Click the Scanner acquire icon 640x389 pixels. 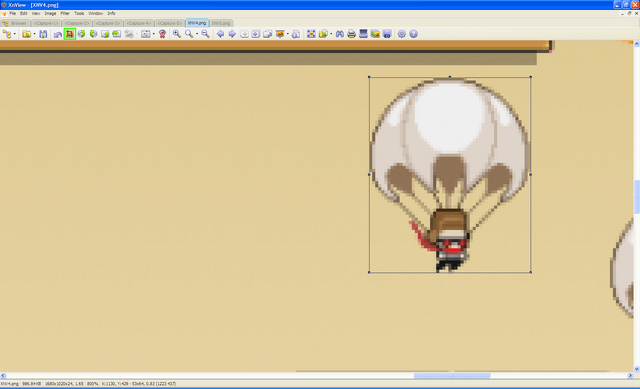363,34
